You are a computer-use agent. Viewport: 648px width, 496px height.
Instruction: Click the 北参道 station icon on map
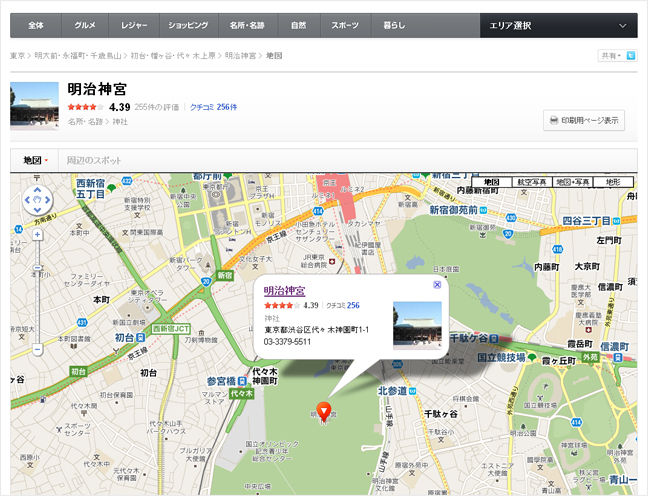[x=412, y=391]
